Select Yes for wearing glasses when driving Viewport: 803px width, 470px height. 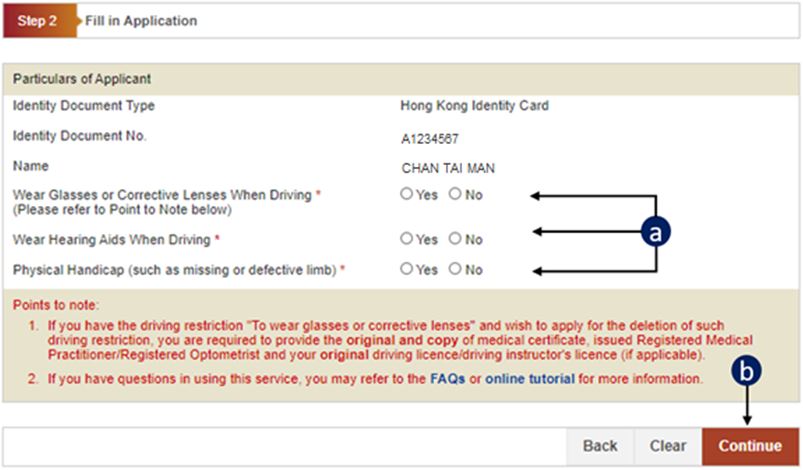407,195
